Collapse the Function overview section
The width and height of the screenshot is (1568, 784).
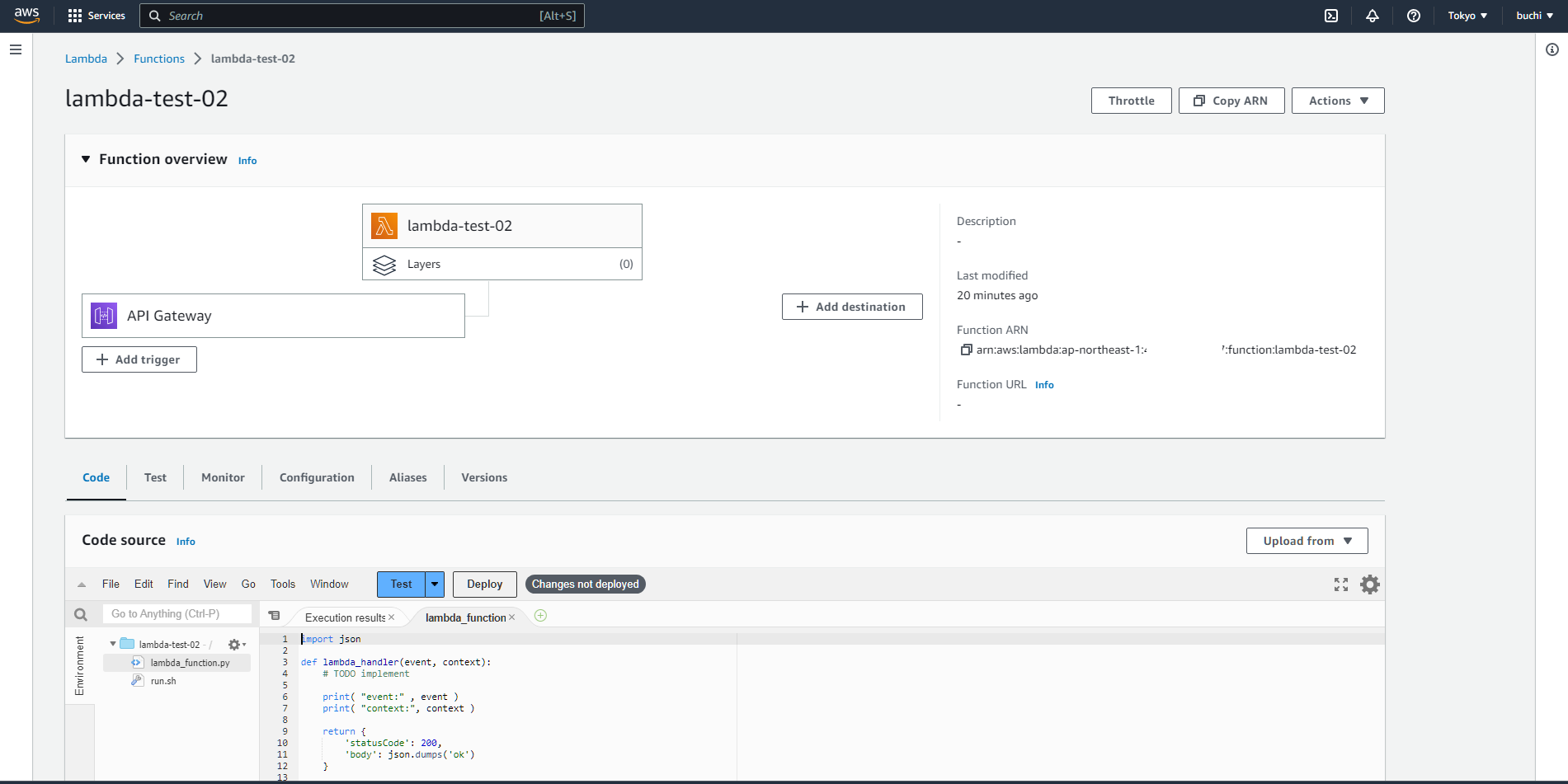(86, 159)
